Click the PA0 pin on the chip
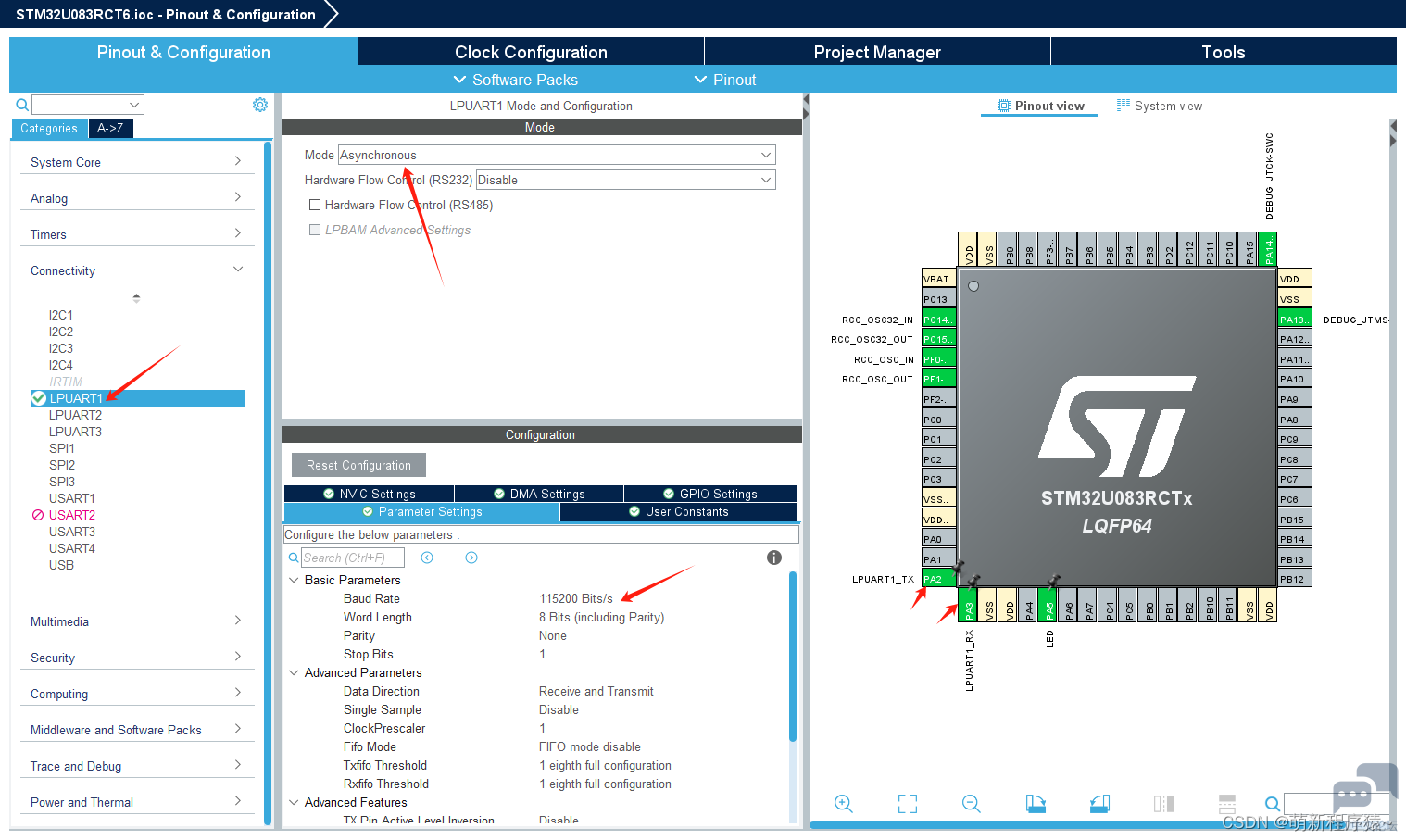 coord(938,539)
